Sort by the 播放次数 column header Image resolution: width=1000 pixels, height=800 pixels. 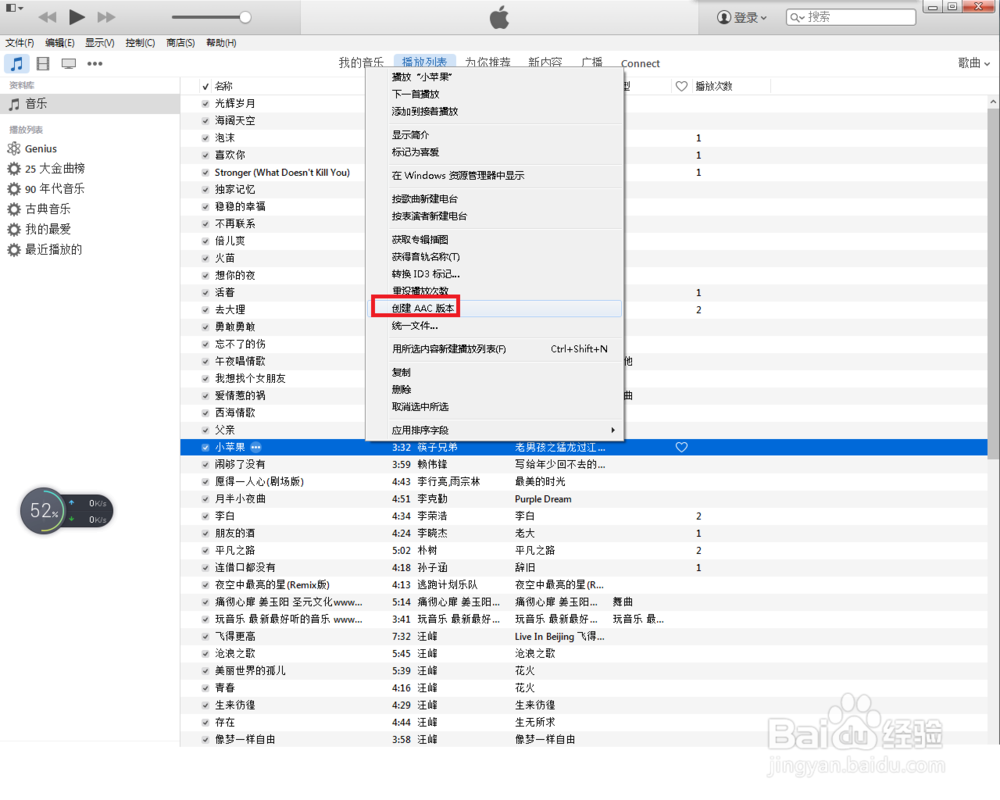pos(714,86)
